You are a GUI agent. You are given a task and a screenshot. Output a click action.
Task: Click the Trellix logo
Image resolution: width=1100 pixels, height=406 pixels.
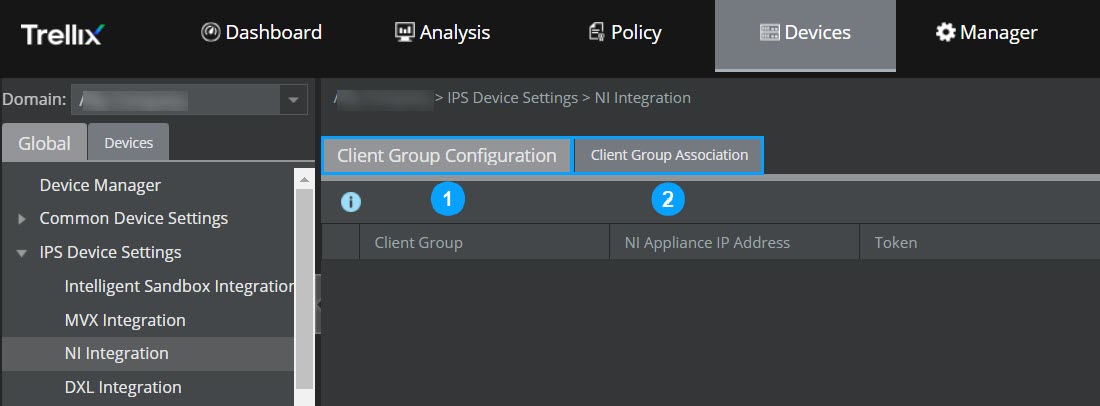click(x=62, y=34)
